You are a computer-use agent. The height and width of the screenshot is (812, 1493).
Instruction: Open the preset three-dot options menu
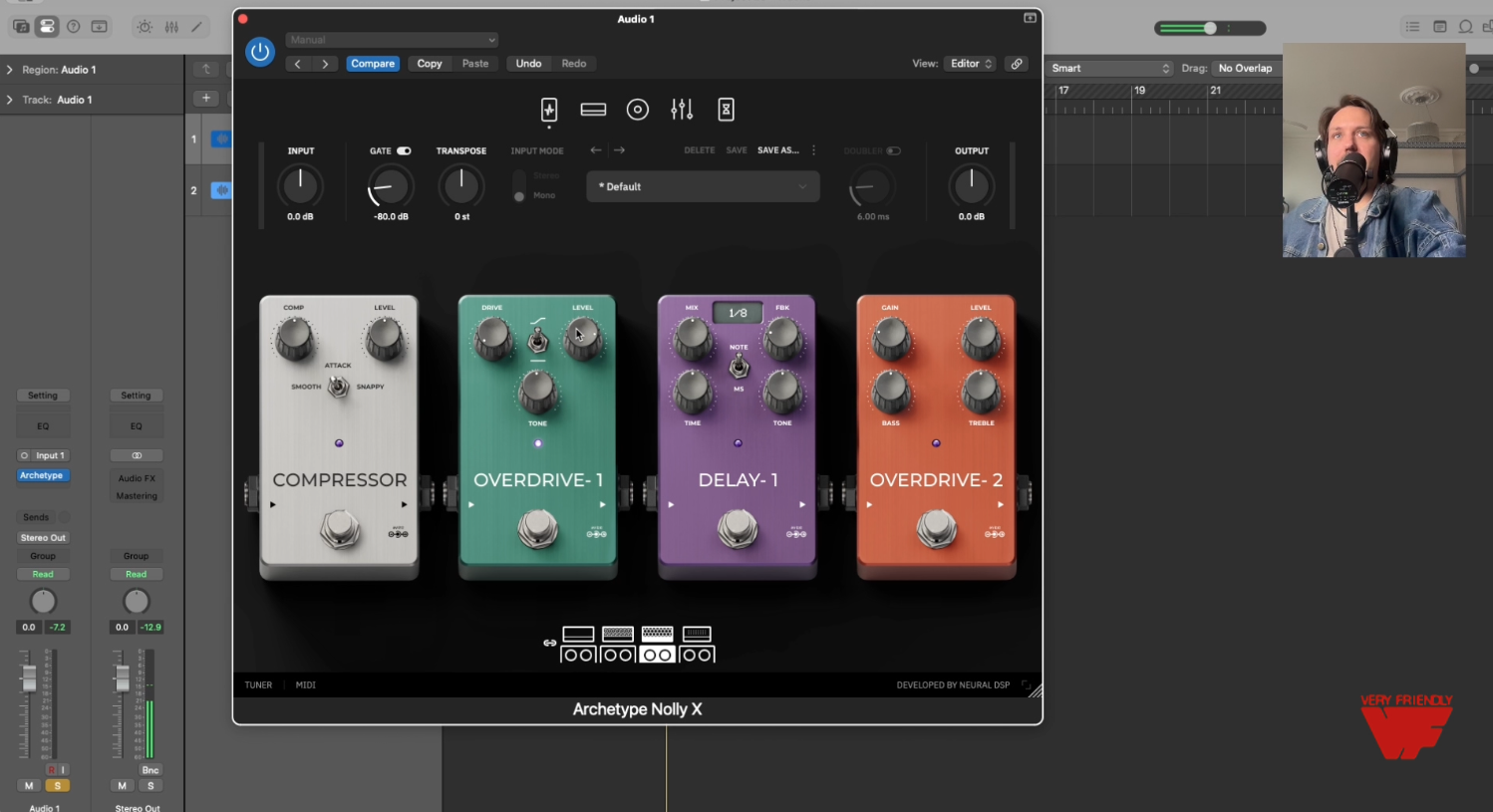pyautogui.click(x=813, y=150)
